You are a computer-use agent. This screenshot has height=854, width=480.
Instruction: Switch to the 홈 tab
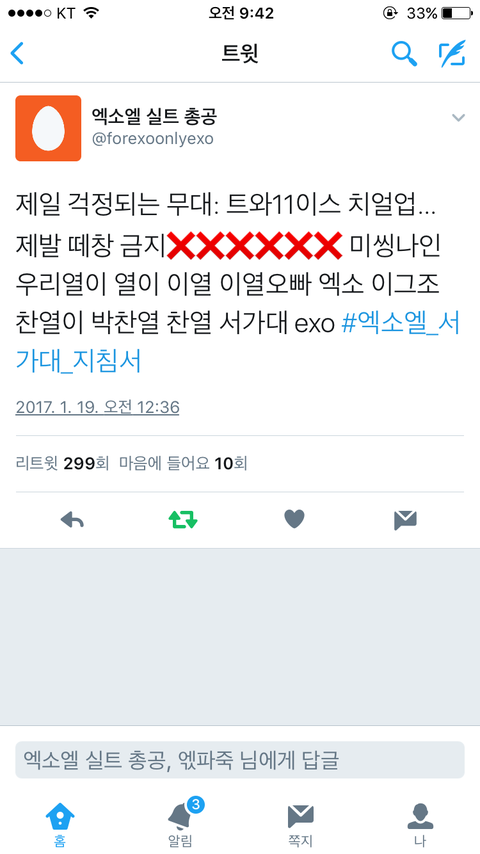tap(60, 825)
